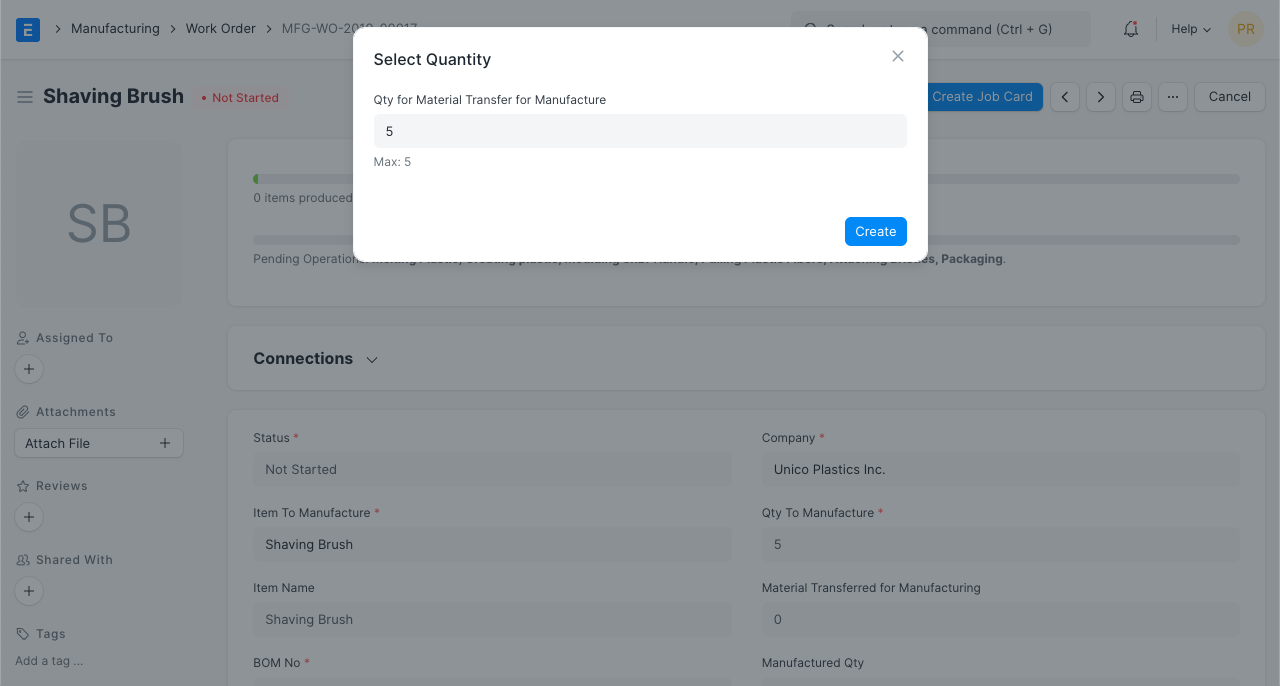Add a review using the Reviews plus icon
Image resolution: width=1280 pixels, height=686 pixels.
click(x=28, y=517)
